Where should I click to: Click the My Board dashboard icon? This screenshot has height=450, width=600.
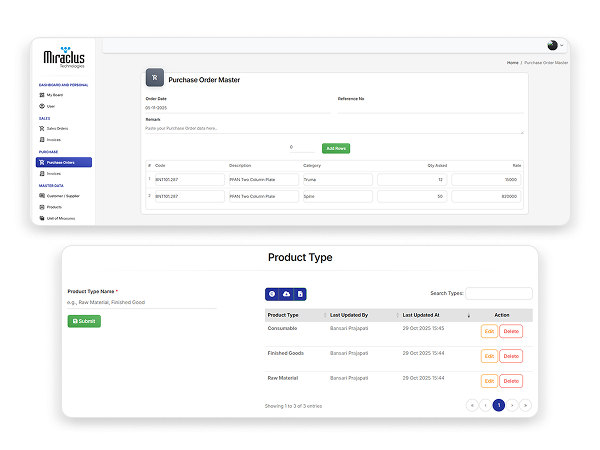pos(42,95)
